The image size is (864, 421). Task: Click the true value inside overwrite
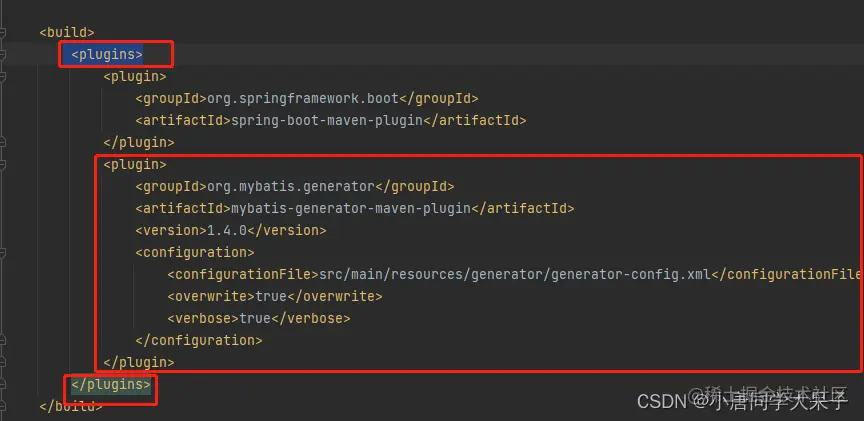(271, 296)
